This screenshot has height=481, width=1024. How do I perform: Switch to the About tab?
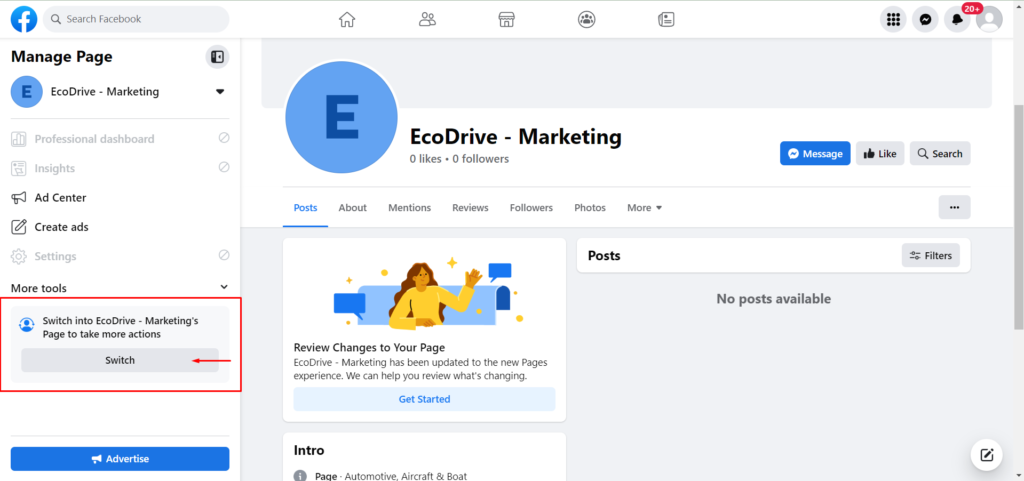pyautogui.click(x=353, y=208)
